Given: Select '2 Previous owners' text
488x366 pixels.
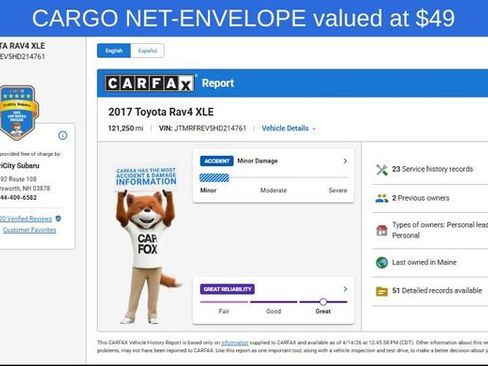Looking at the screenshot, I should pos(420,198).
